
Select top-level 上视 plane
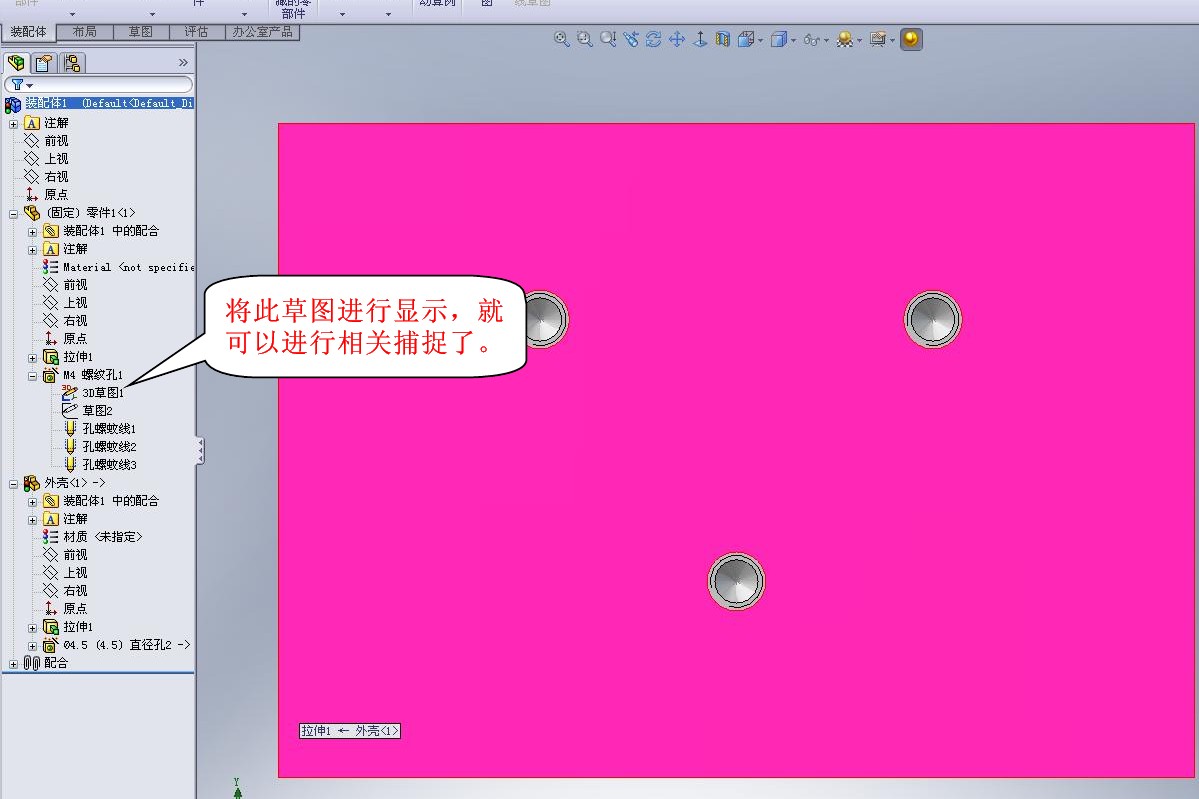pyautogui.click(x=56, y=158)
